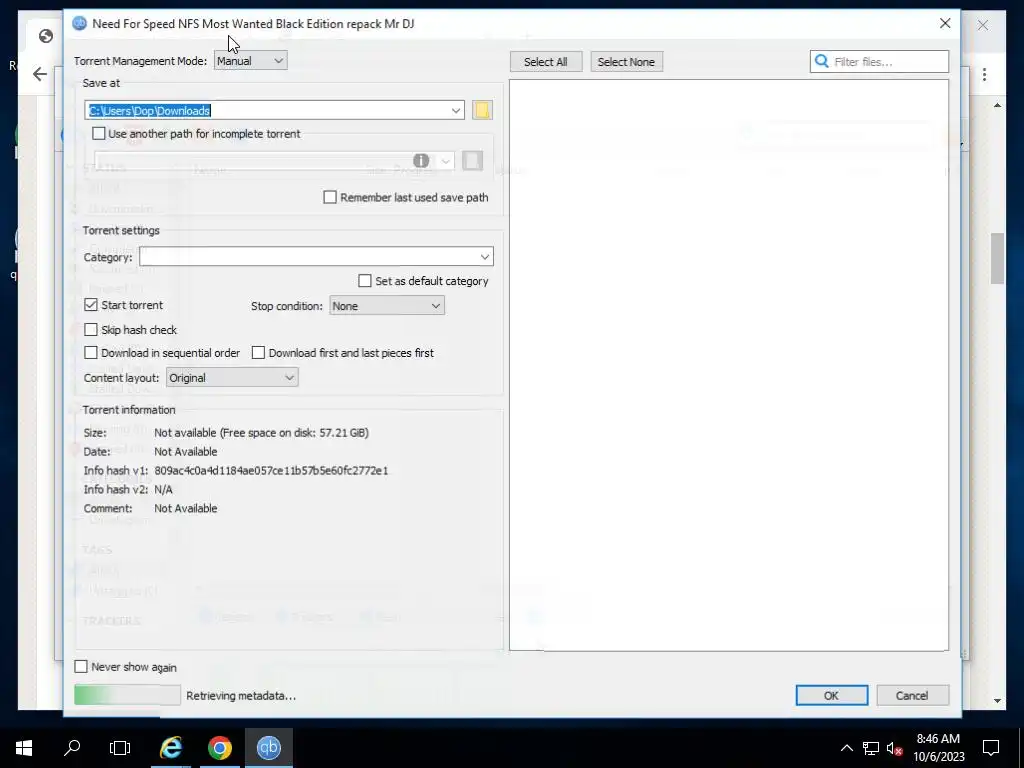Click qBittorrent icon in dialog title bar
Viewport: 1024px width, 768px height.
(80, 24)
